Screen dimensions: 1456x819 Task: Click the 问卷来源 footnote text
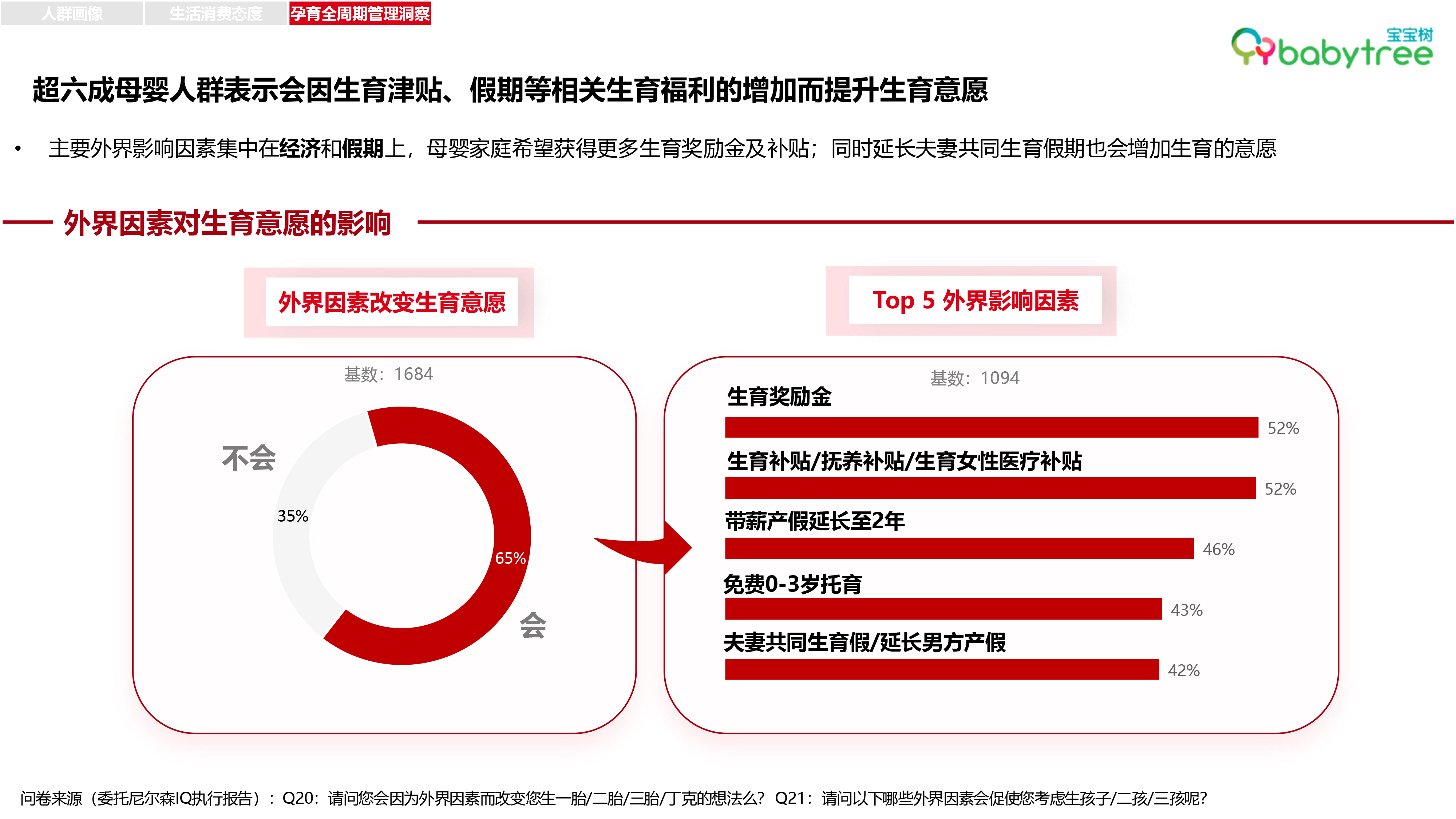pos(614,798)
